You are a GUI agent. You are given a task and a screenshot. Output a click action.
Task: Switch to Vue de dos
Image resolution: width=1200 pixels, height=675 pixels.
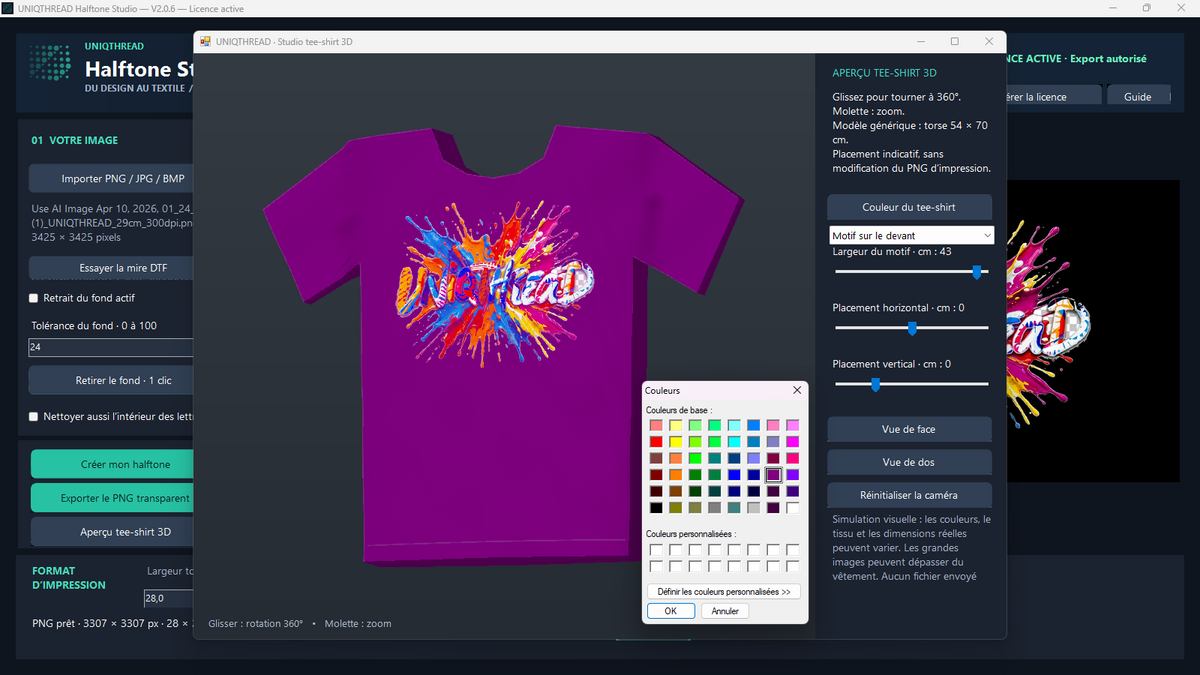click(909, 462)
